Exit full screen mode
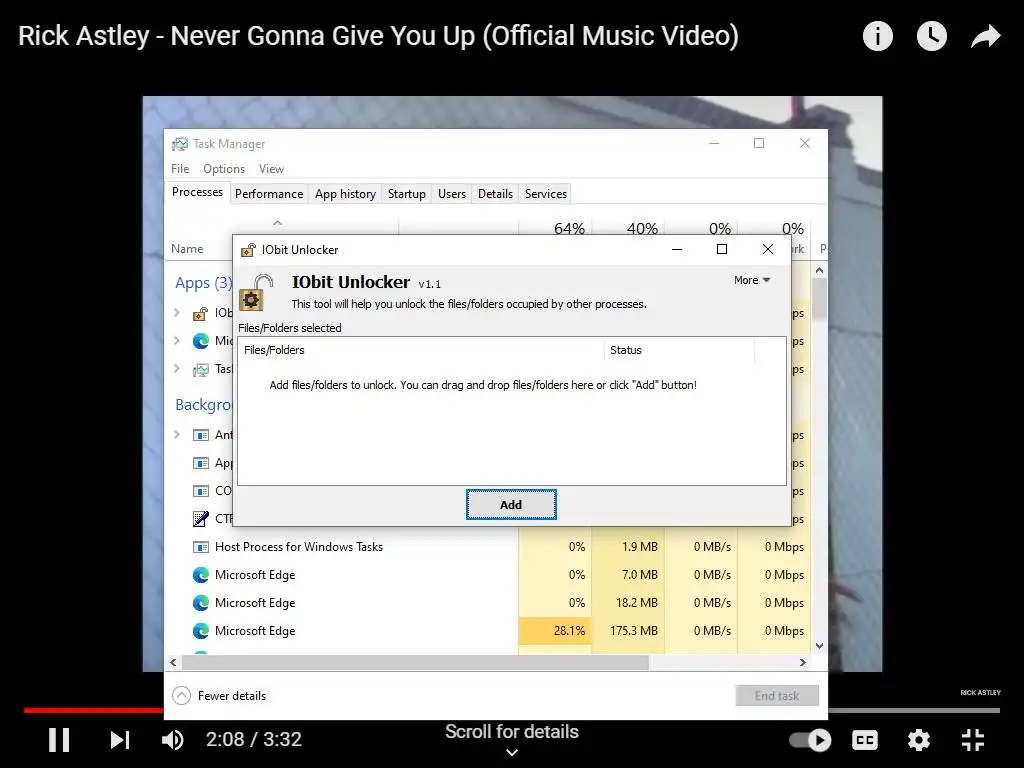 (x=973, y=740)
